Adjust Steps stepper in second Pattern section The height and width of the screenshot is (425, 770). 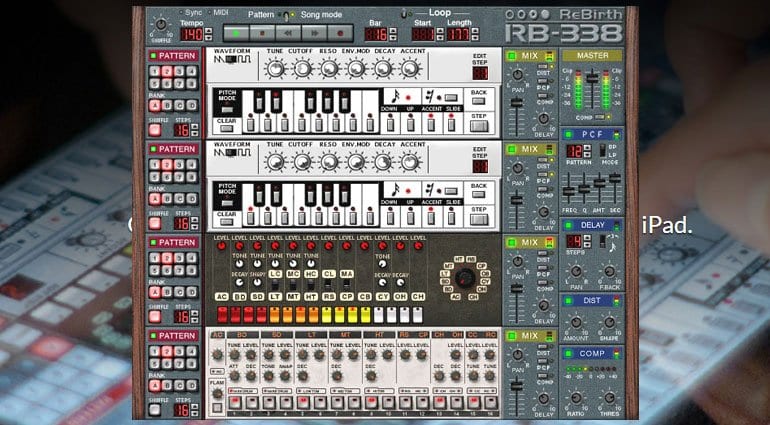point(195,224)
